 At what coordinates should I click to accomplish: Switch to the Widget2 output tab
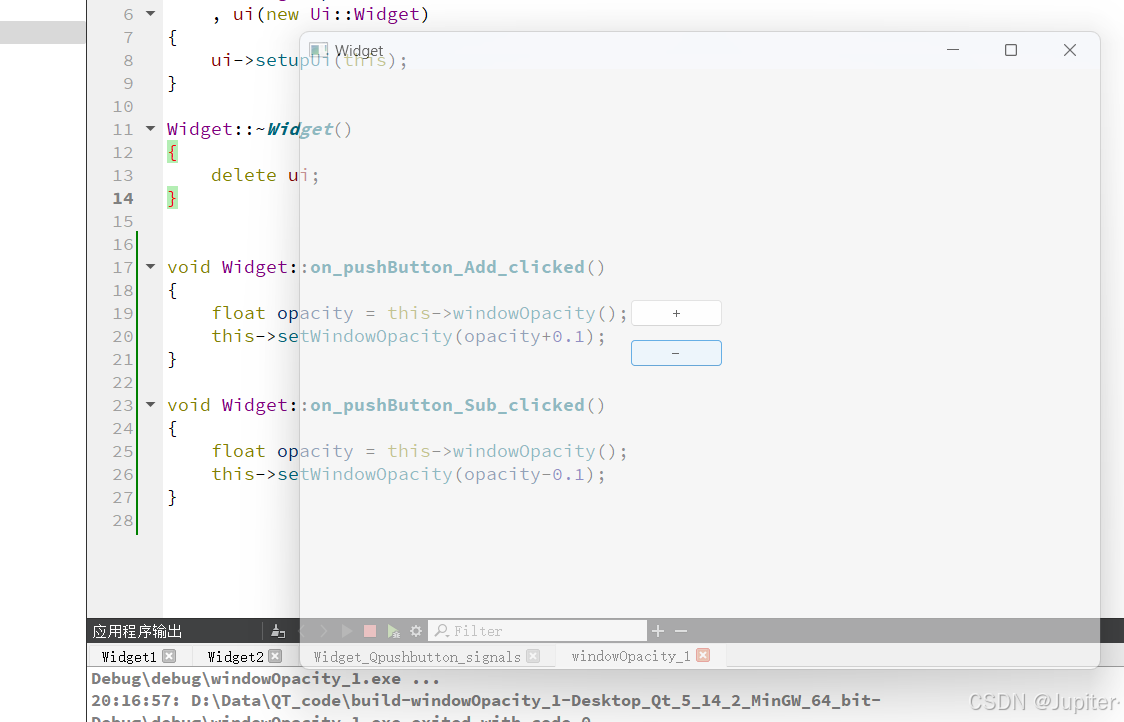pyautogui.click(x=235, y=657)
